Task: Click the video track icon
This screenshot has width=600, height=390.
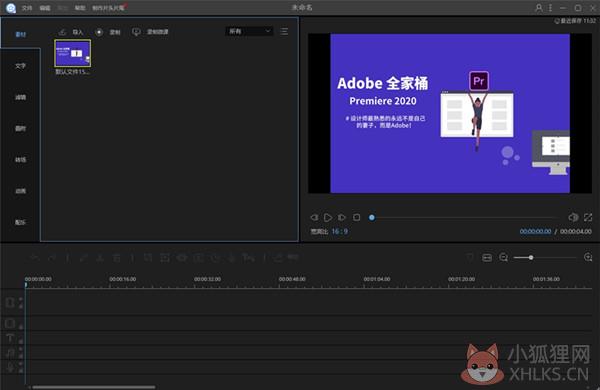Action: click(x=10, y=303)
